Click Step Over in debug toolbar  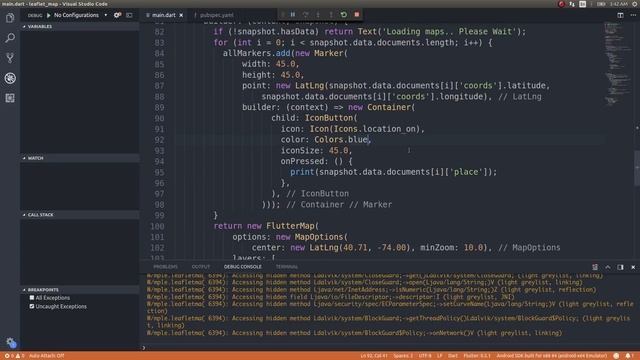click(305, 15)
